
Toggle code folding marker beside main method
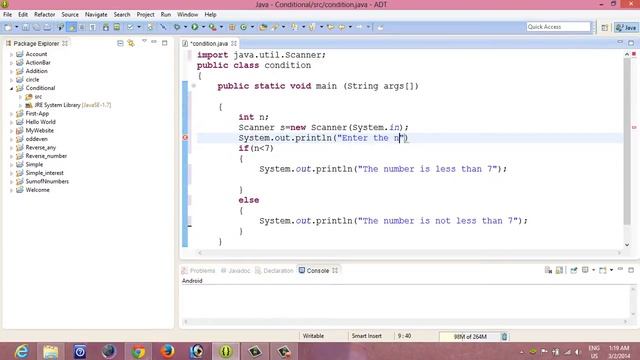(193, 86)
